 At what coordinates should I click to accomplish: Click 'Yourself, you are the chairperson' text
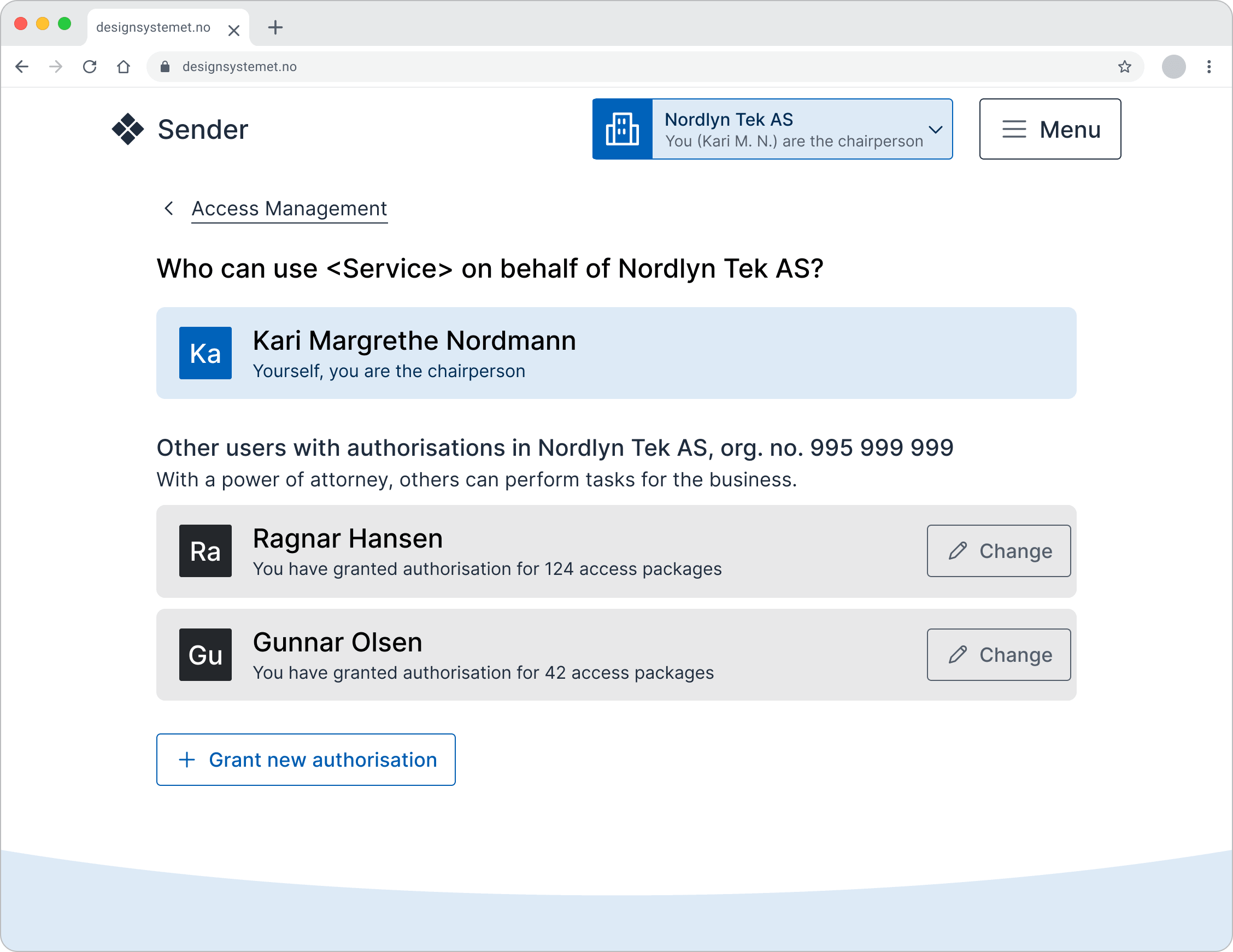tap(389, 371)
